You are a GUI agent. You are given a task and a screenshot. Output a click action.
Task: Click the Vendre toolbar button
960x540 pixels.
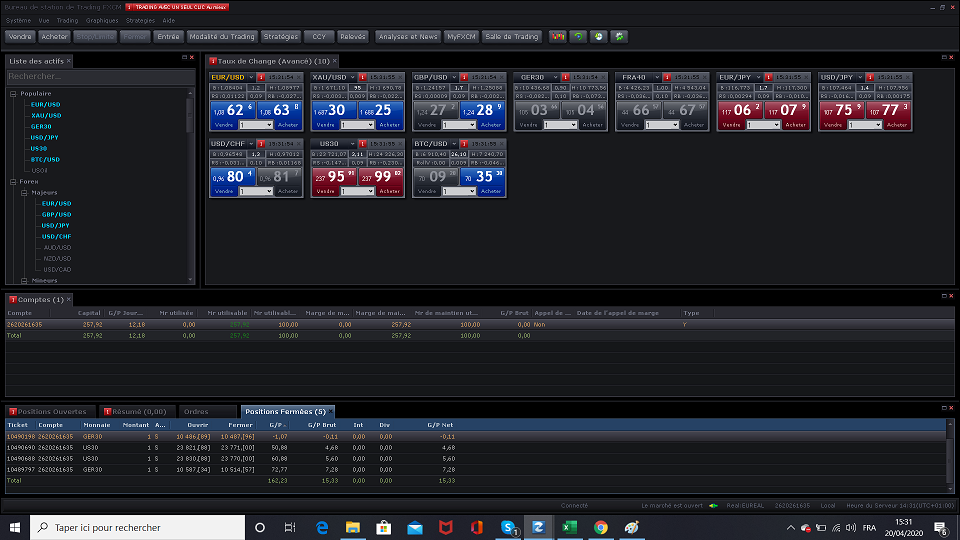click(x=20, y=37)
